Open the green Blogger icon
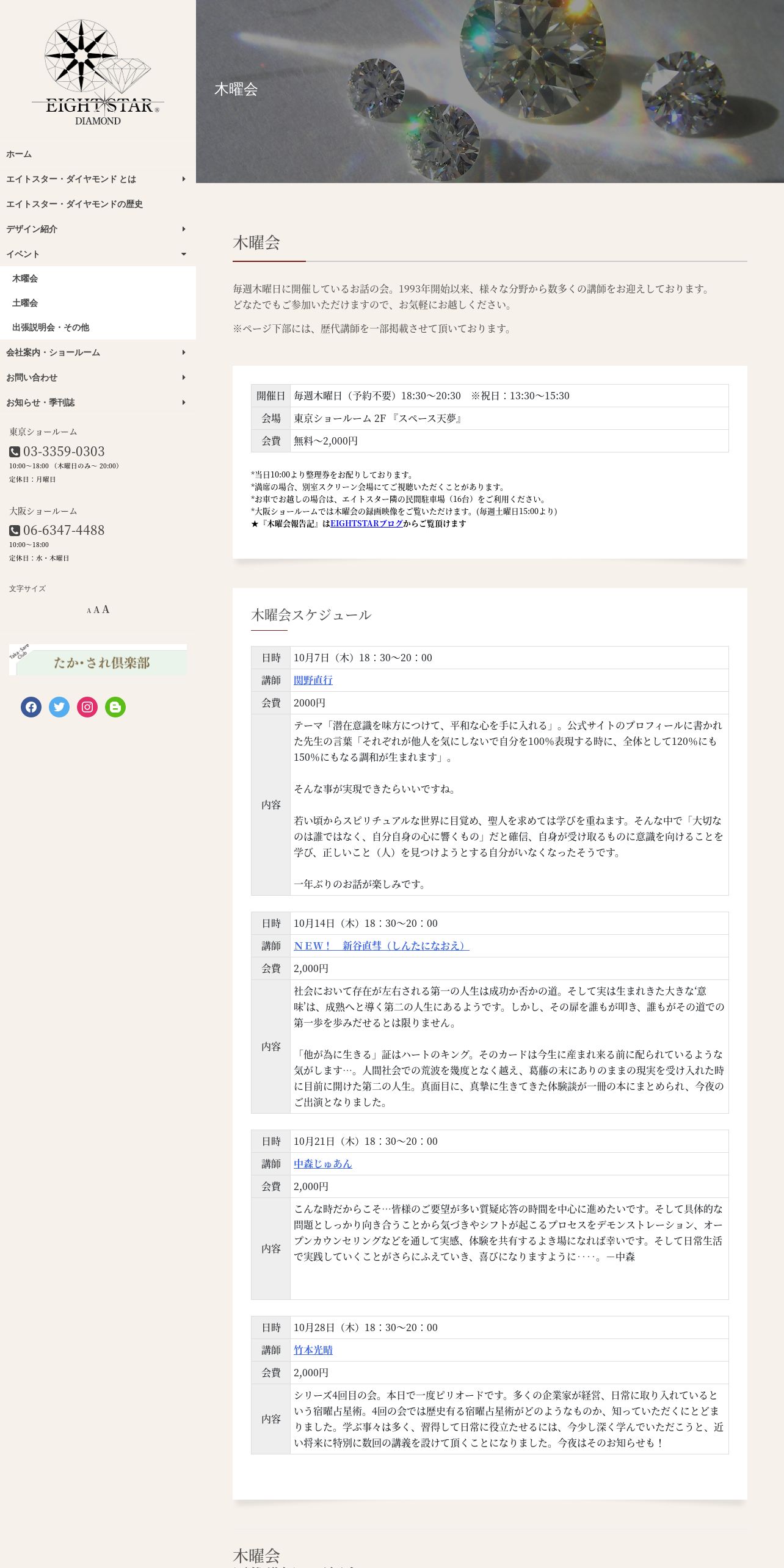Viewport: 784px width, 1568px height. pyautogui.click(x=115, y=707)
